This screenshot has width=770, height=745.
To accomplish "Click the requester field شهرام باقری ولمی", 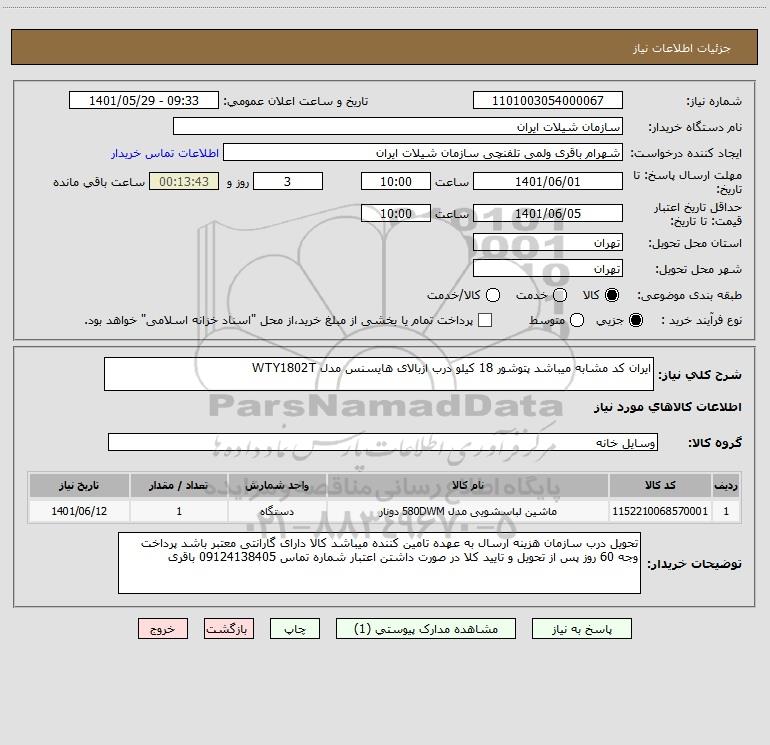I will (x=423, y=152).
